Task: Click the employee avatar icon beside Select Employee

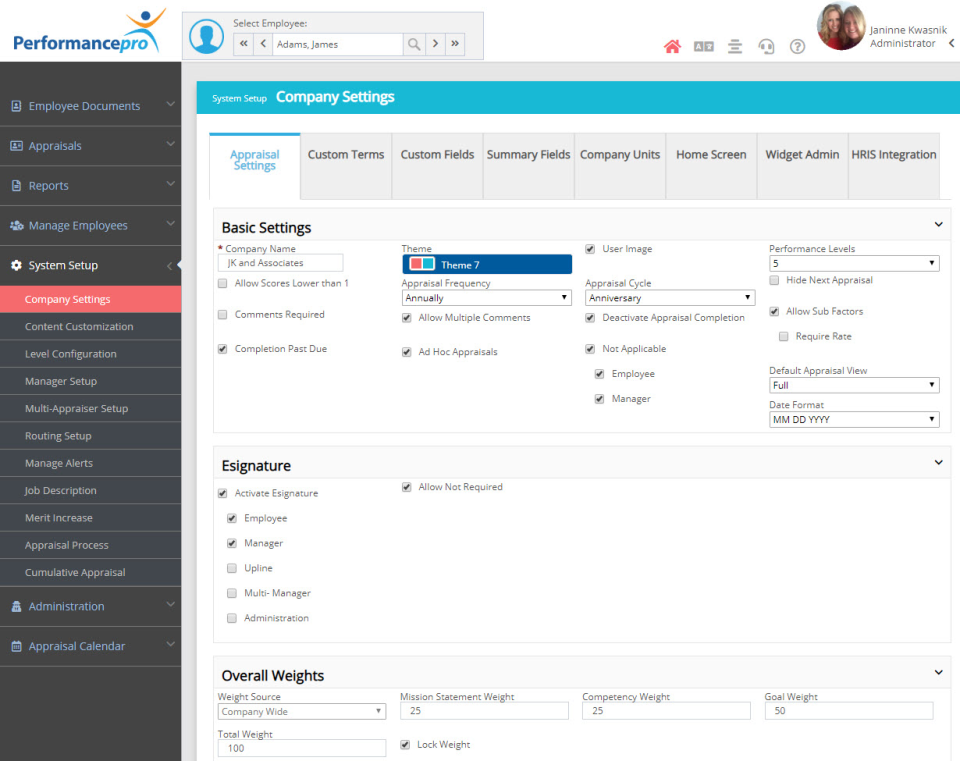Action: [206, 36]
